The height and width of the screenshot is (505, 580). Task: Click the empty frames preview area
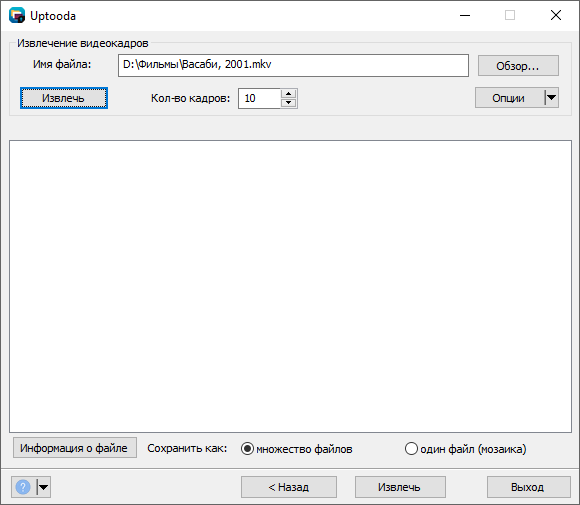point(290,286)
